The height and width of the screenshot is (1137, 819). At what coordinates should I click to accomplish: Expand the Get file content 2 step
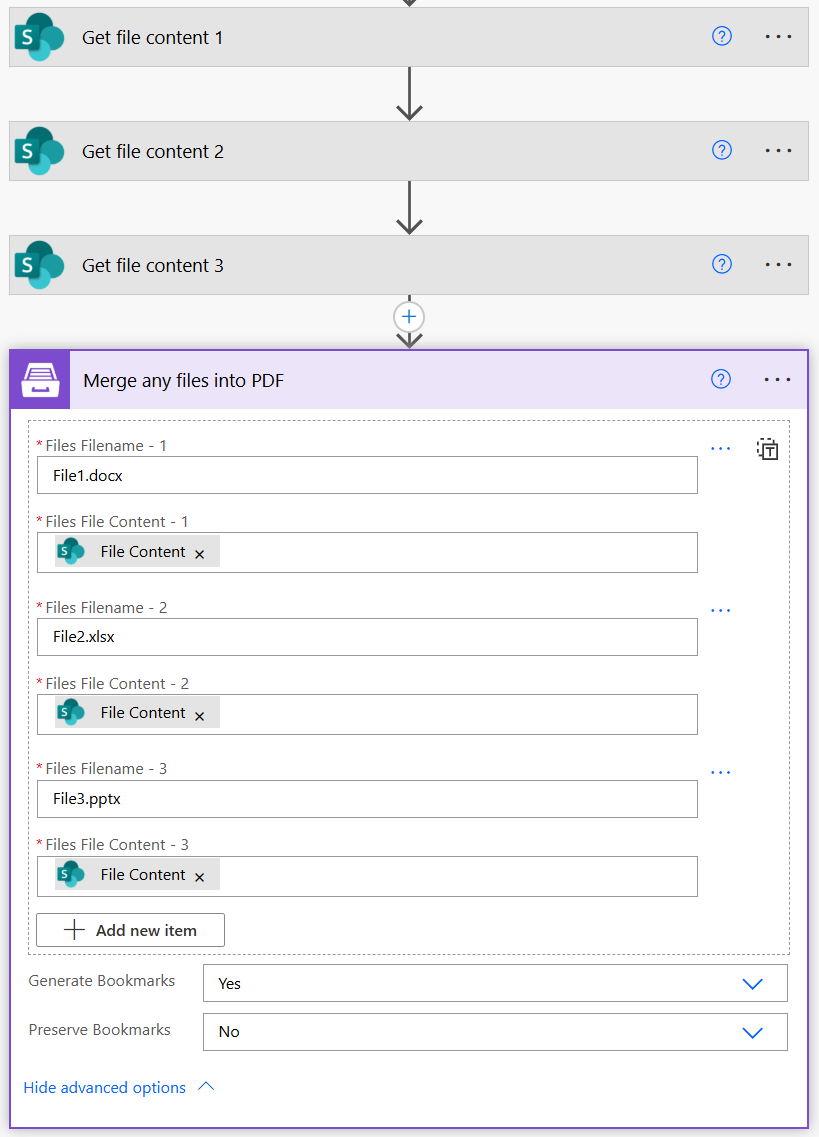point(408,151)
